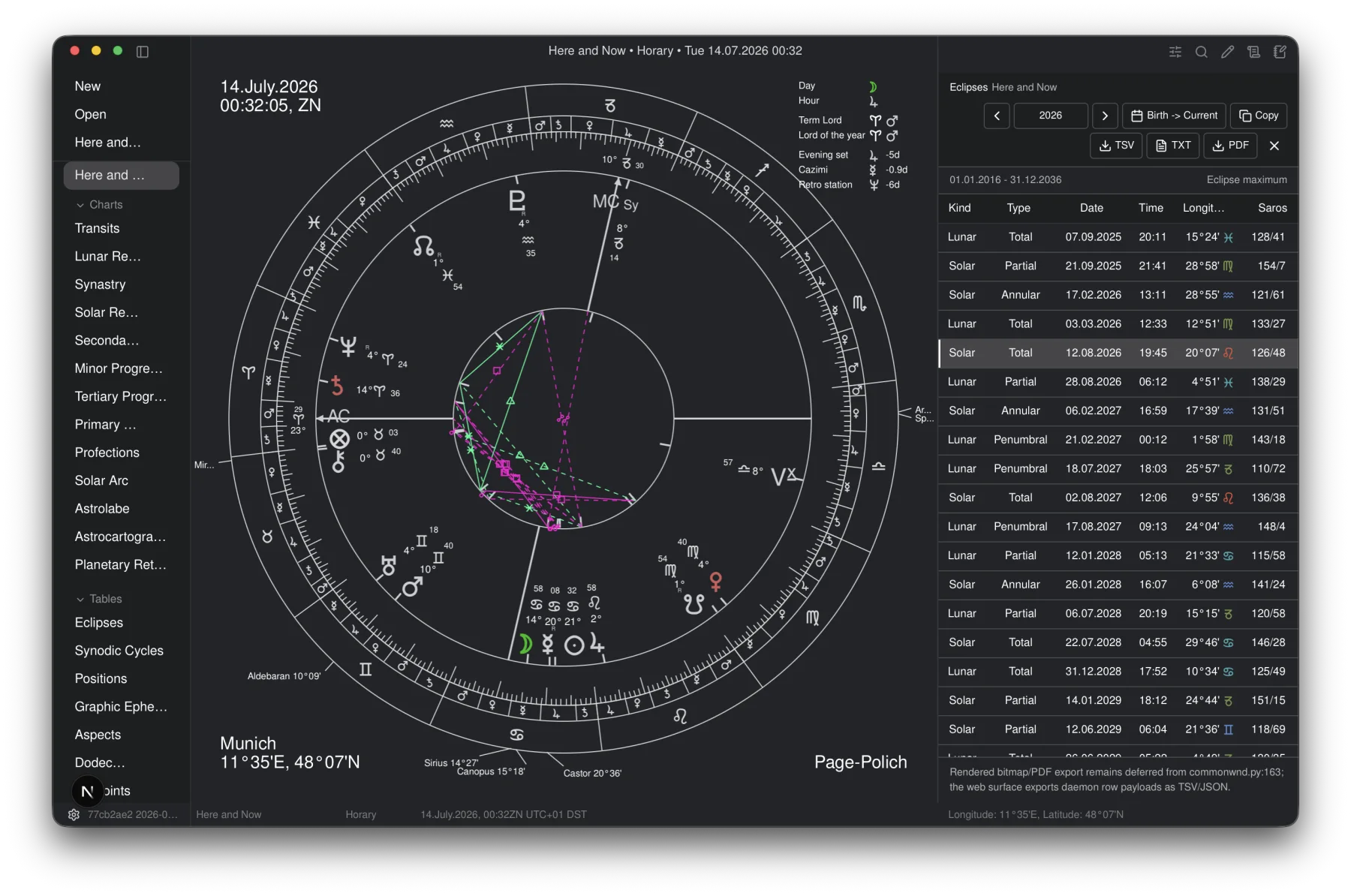Click the Horary label in the status bar
This screenshot has width=1351, height=896.
[x=361, y=814]
